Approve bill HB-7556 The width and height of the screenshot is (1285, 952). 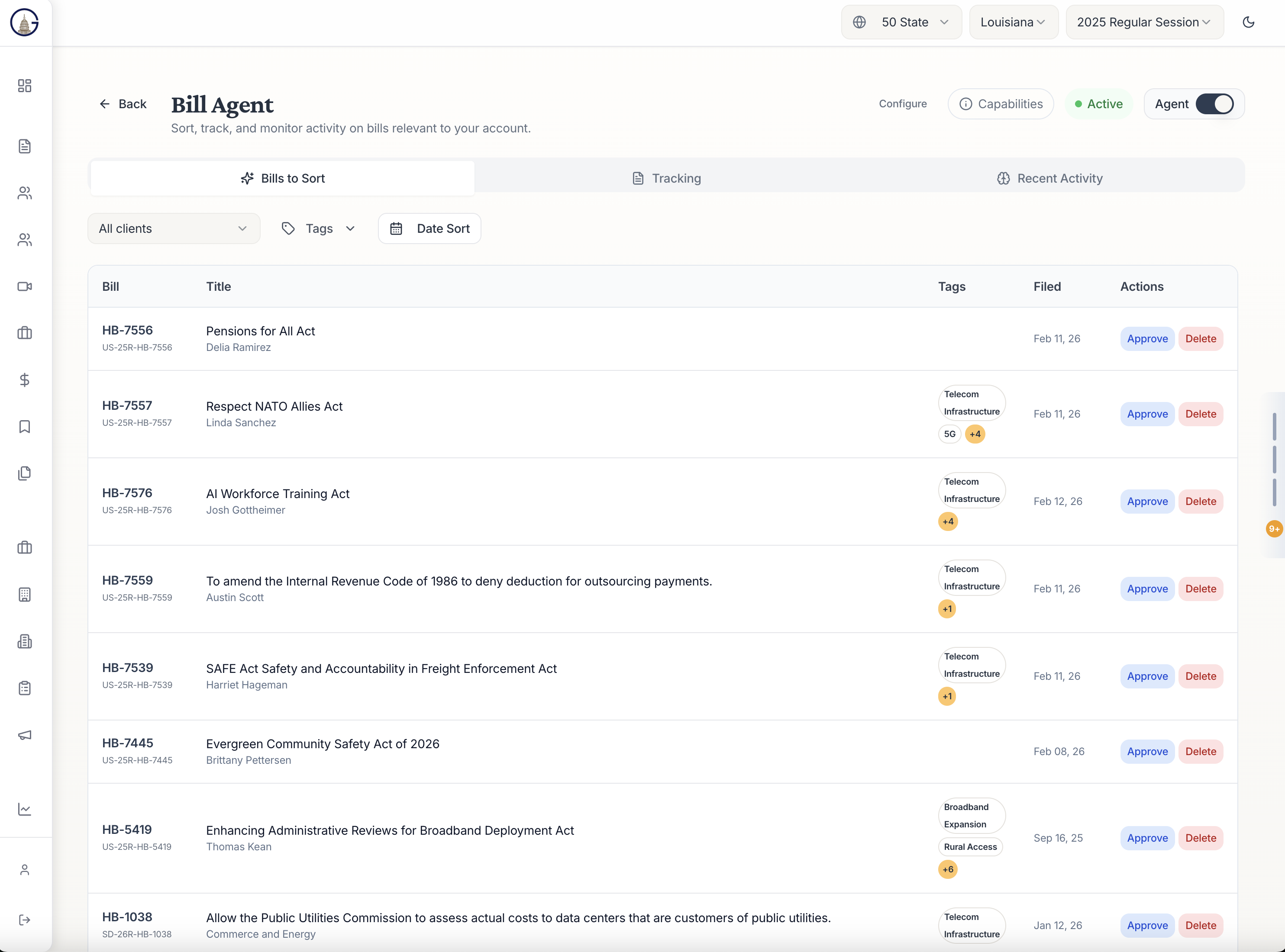pos(1146,338)
